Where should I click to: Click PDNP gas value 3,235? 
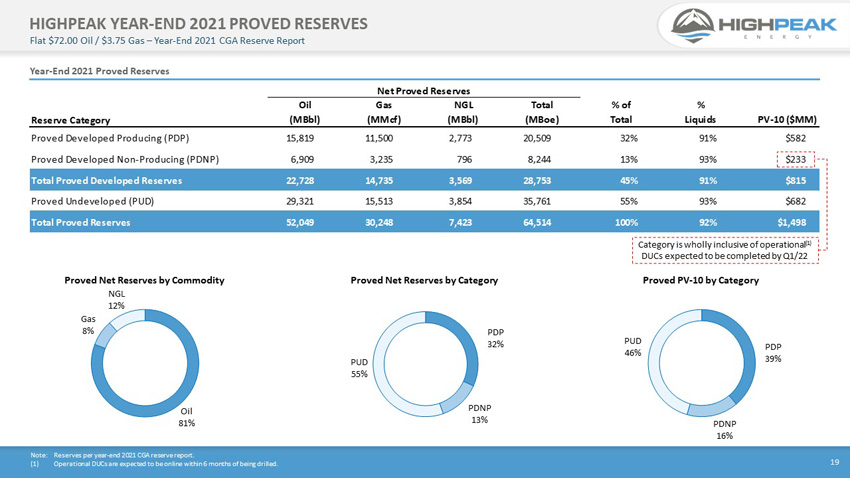click(x=381, y=159)
